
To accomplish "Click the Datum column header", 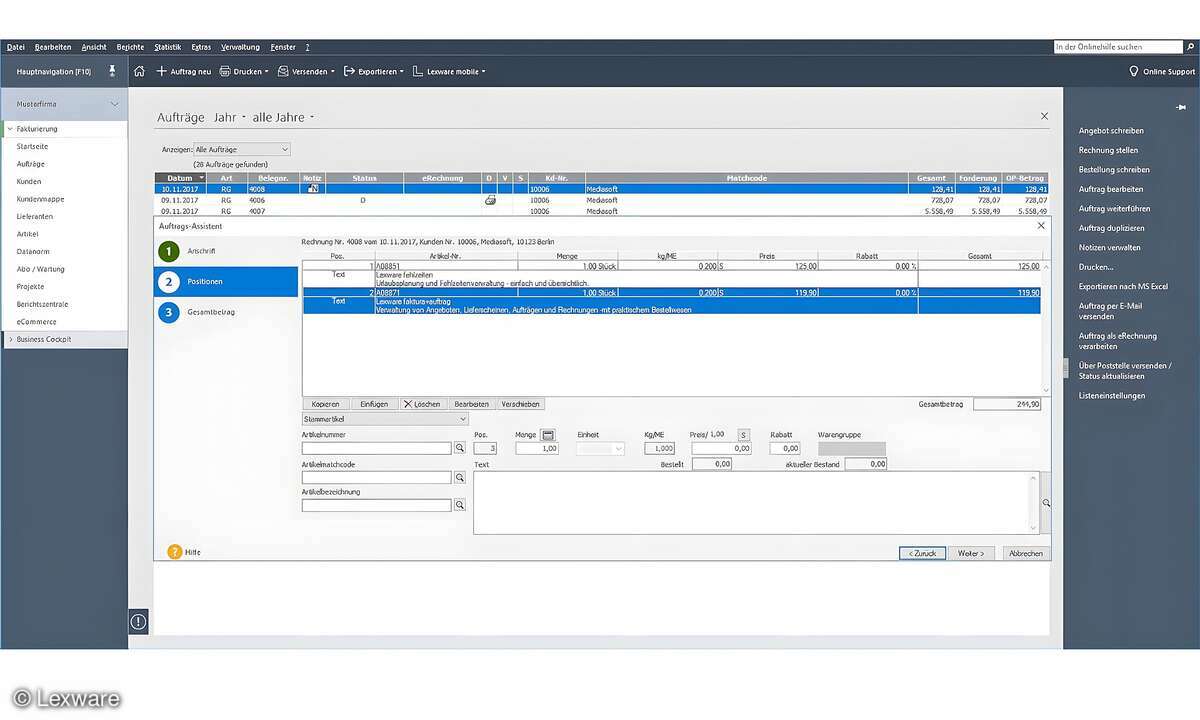I will coord(180,178).
